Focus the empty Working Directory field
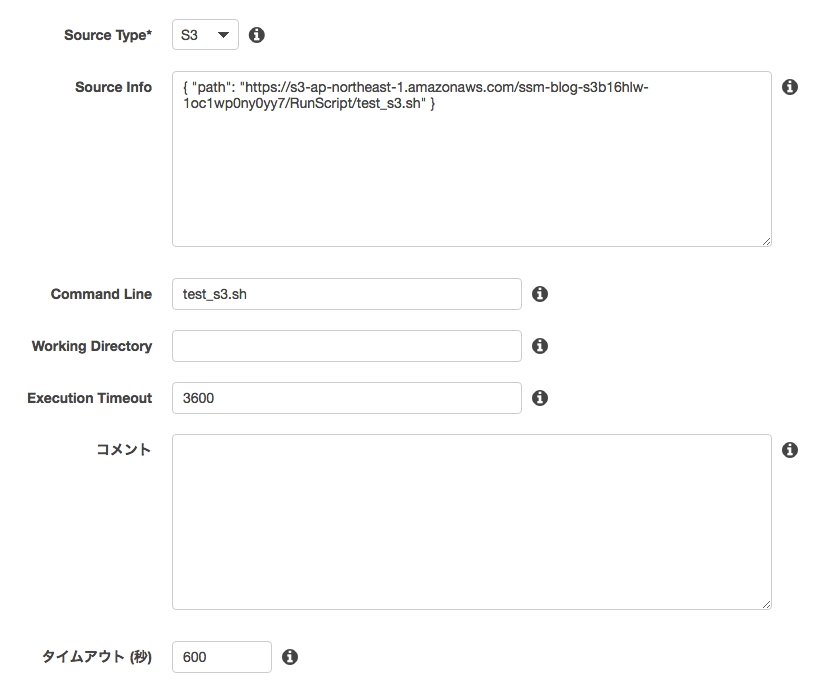Viewport: 815px width, 689px height. coord(345,346)
